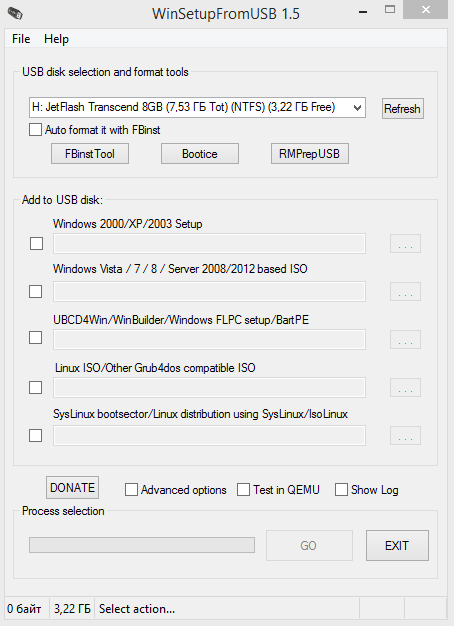
Task: Open the Bootice utility
Action: pos(200,154)
